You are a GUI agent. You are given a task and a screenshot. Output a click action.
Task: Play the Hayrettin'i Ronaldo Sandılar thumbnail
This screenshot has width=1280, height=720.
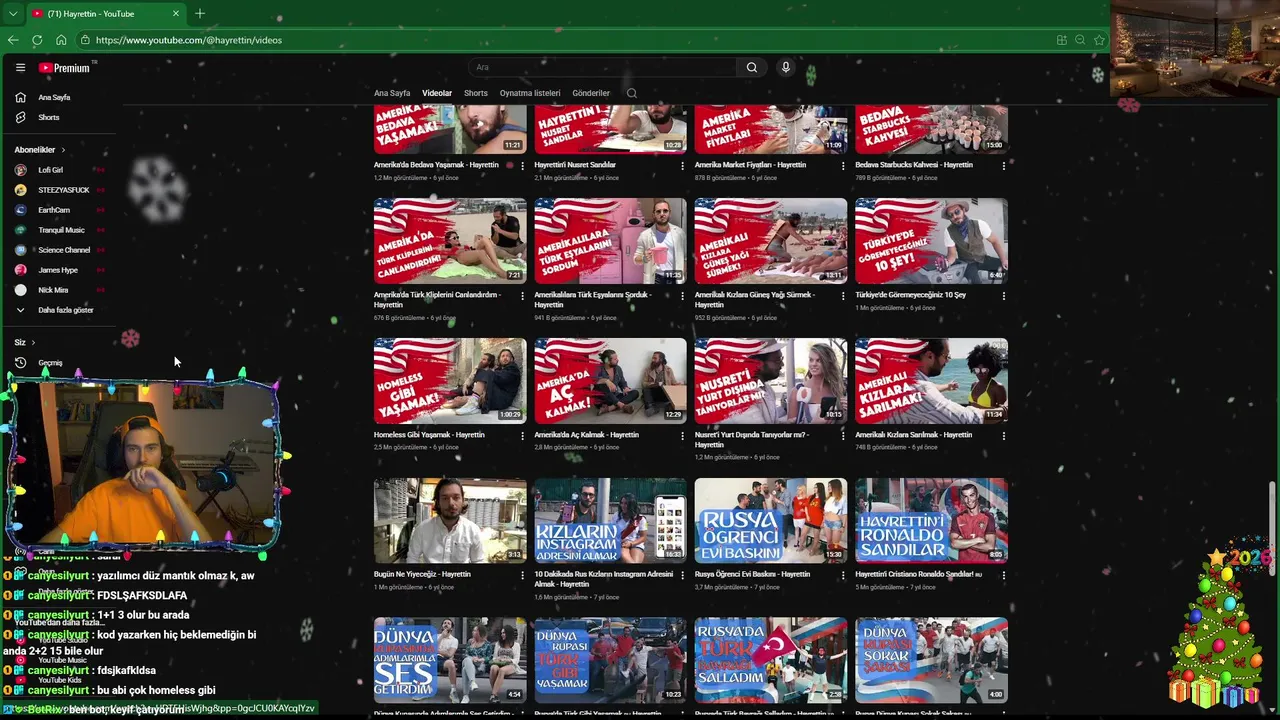click(931, 521)
